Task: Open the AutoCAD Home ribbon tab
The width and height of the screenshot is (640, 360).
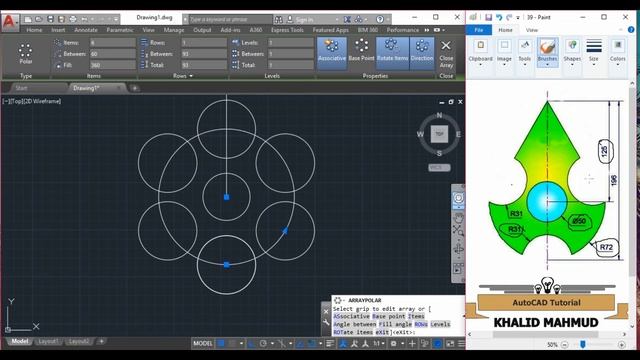Action: click(34, 30)
